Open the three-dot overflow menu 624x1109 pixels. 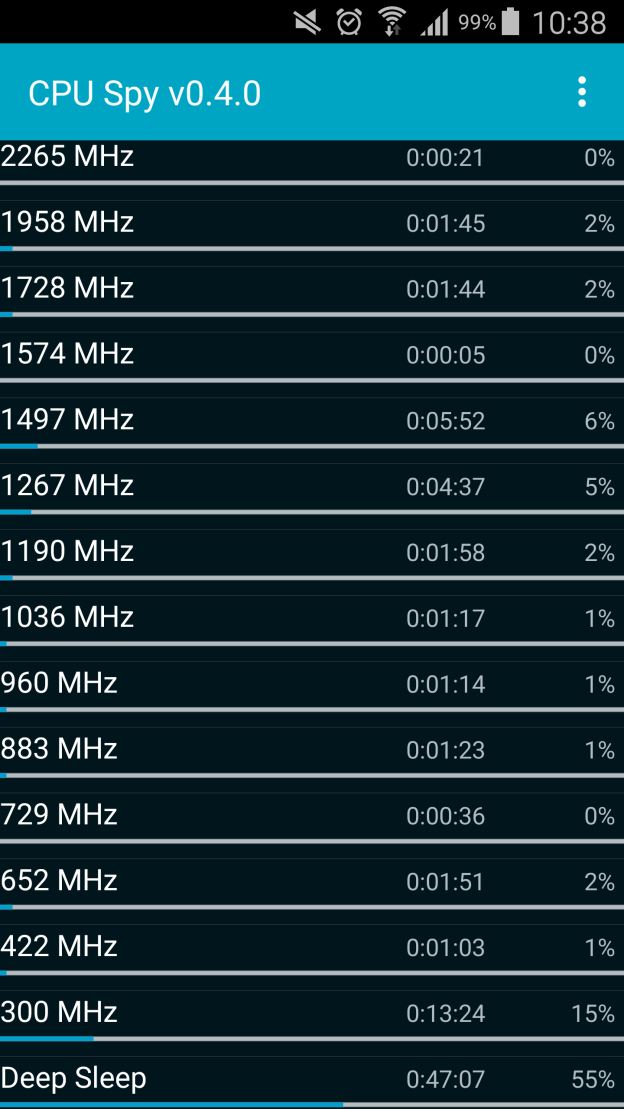tap(581, 93)
